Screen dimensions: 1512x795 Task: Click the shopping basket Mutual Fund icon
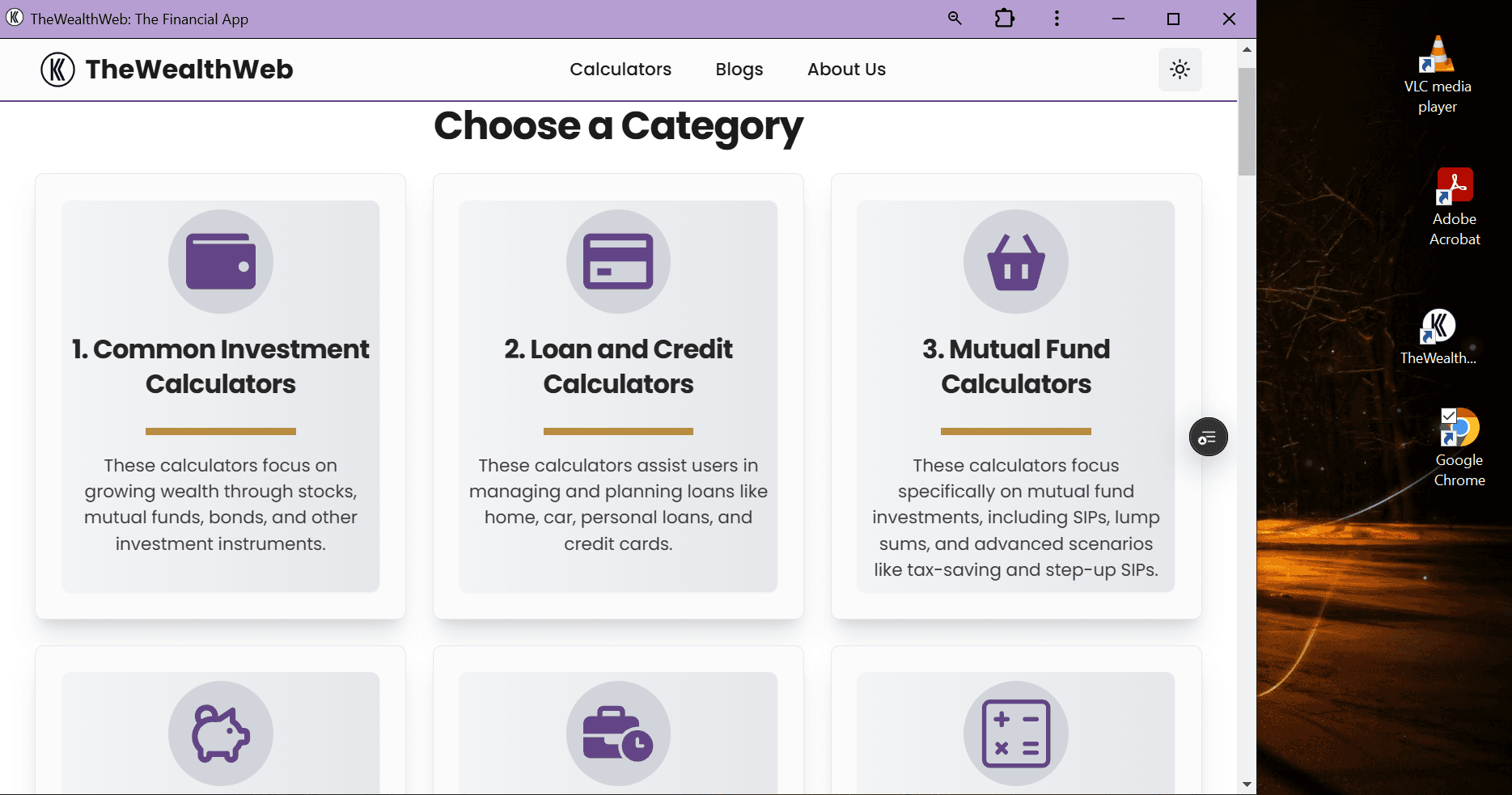coord(1016,261)
